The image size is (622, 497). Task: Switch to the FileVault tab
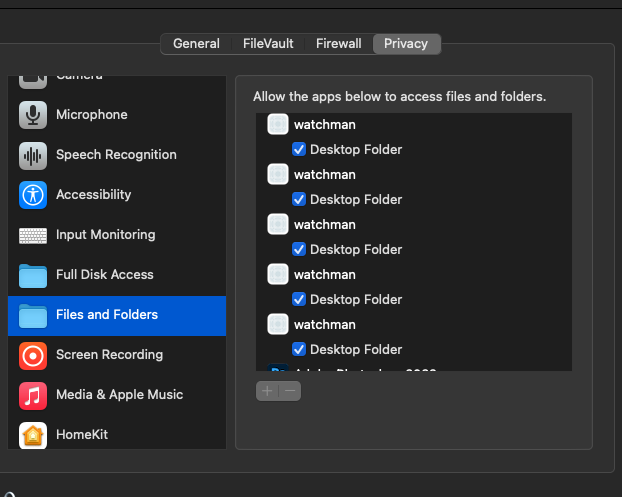click(268, 44)
